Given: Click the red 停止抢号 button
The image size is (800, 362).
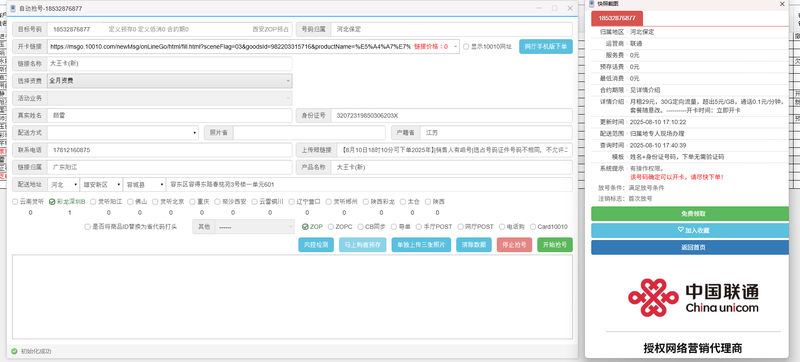Looking at the screenshot, I should tap(514, 245).
